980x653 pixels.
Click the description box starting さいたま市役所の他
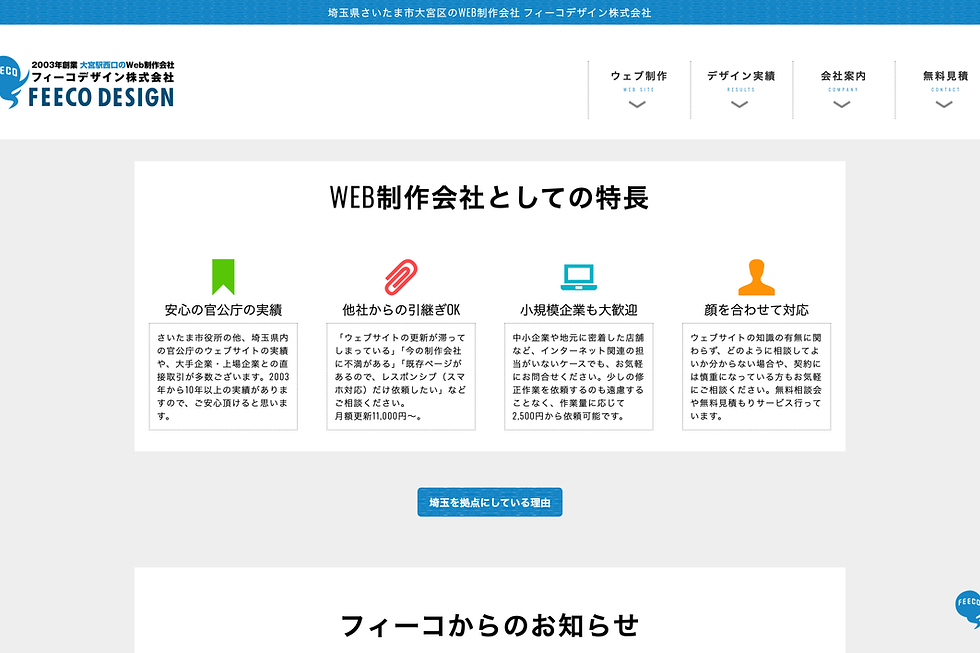[x=223, y=377]
